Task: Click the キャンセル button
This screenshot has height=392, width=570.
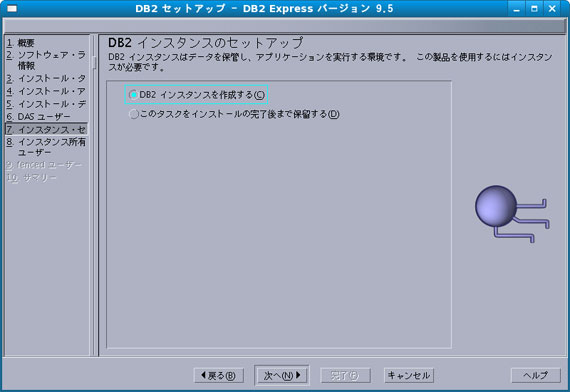Action: pos(409,375)
